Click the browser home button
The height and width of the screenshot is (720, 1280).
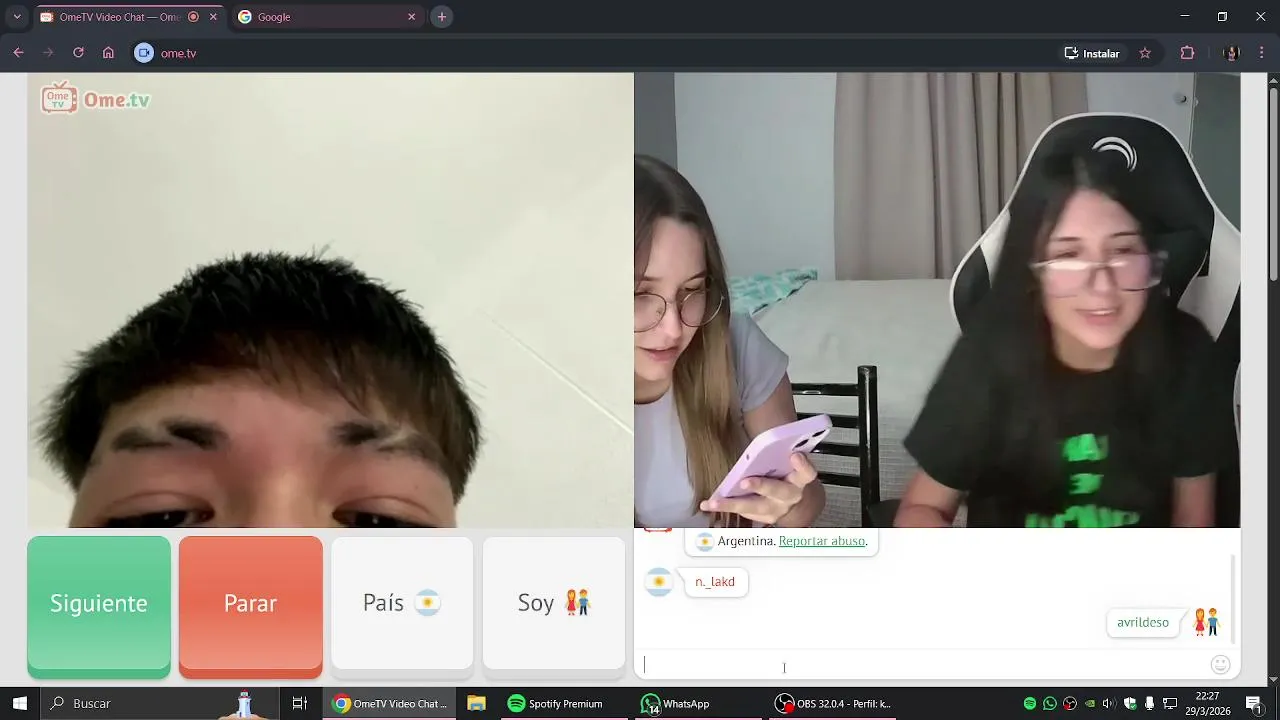pyautogui.click(x=108, y=53)
